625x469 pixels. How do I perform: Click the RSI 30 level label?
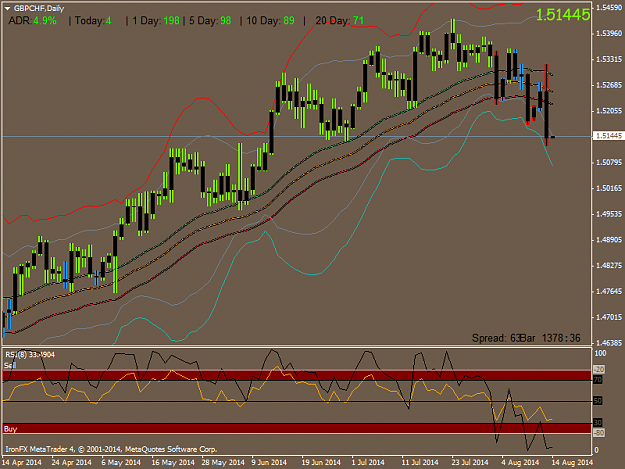pos(597,422)
